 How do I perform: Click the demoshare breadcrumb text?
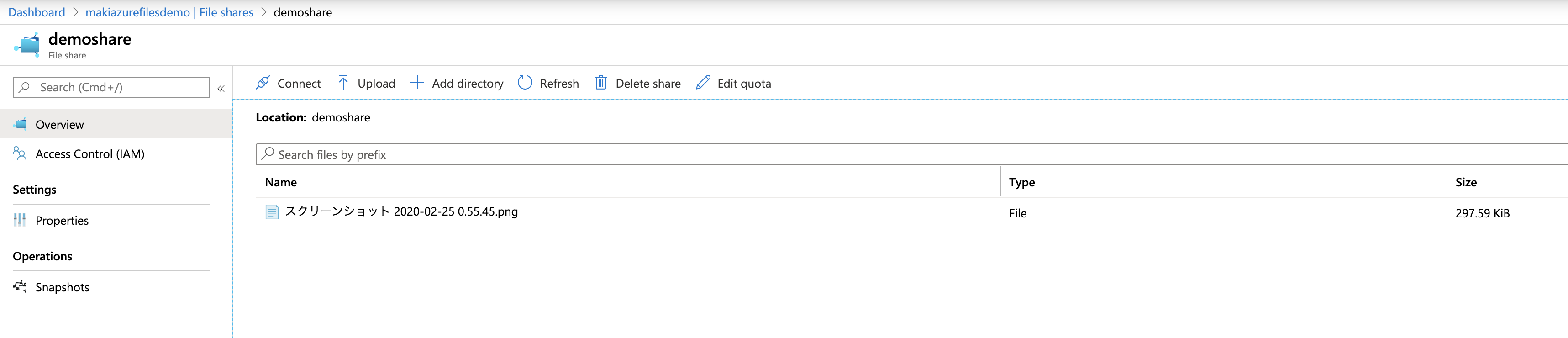coord(303,12)
